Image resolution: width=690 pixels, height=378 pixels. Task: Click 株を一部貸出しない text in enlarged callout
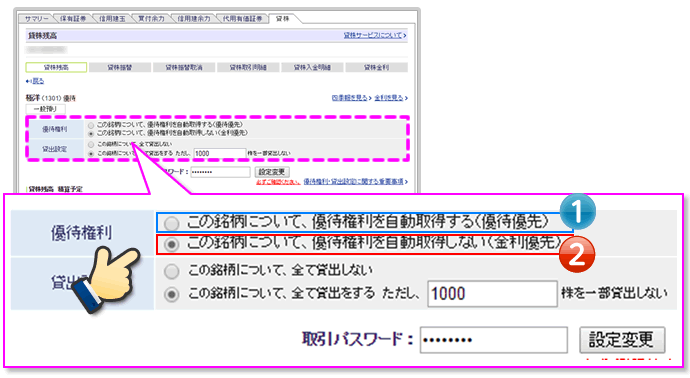(614, 293)
